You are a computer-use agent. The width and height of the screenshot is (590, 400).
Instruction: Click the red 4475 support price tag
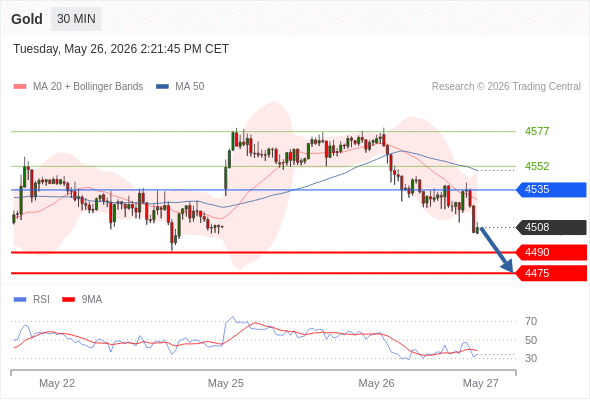click(551, 273)
